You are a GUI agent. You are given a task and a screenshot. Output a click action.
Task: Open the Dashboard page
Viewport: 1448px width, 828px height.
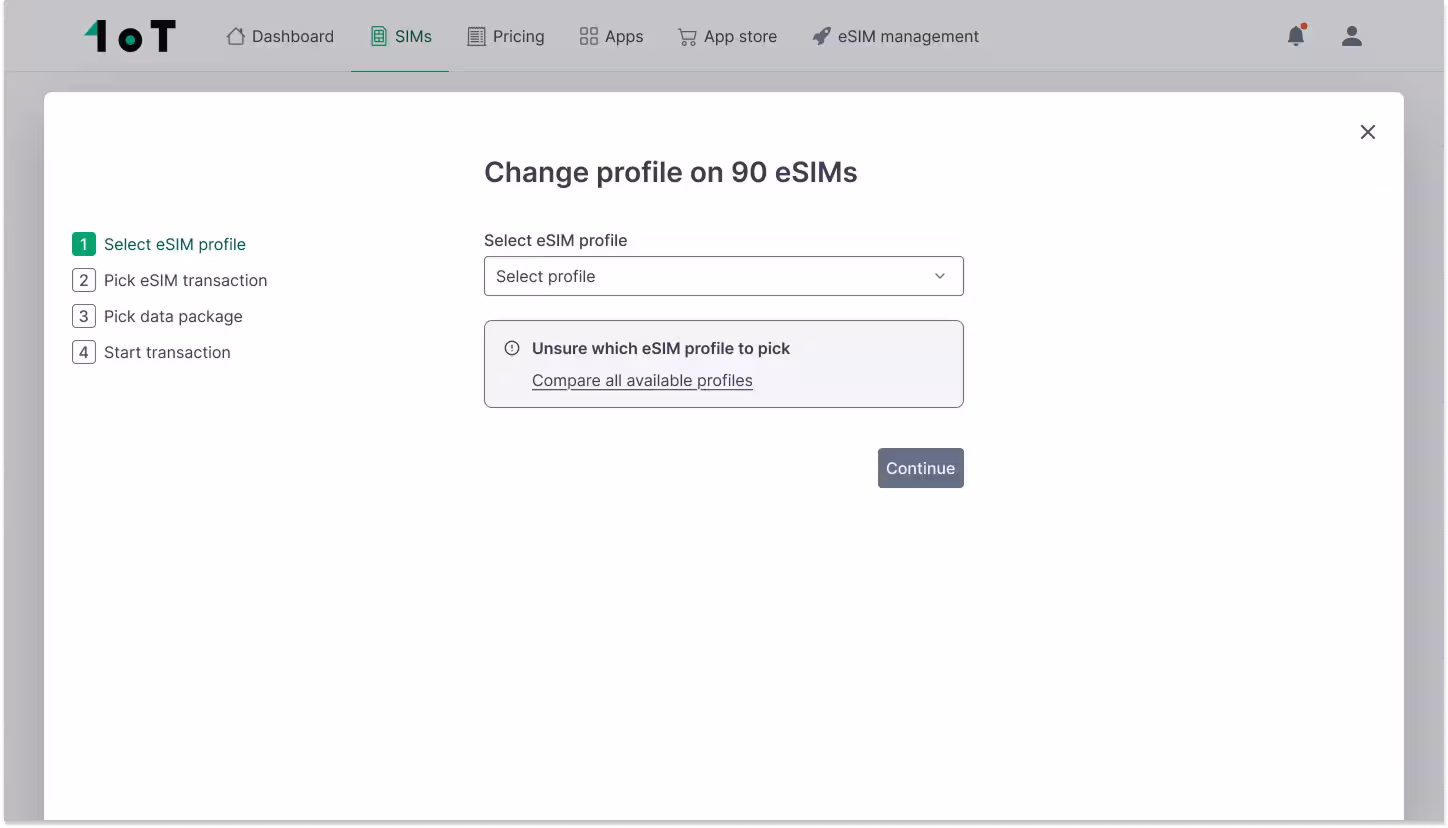click(280, 36)
